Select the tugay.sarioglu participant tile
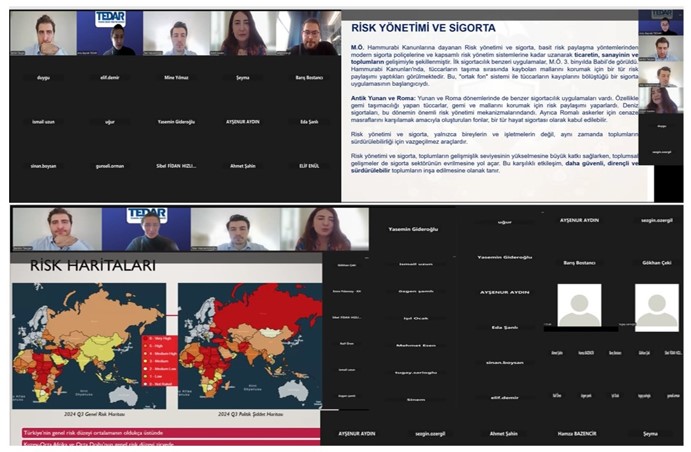 pyautogui.click(x=416, y=373)
